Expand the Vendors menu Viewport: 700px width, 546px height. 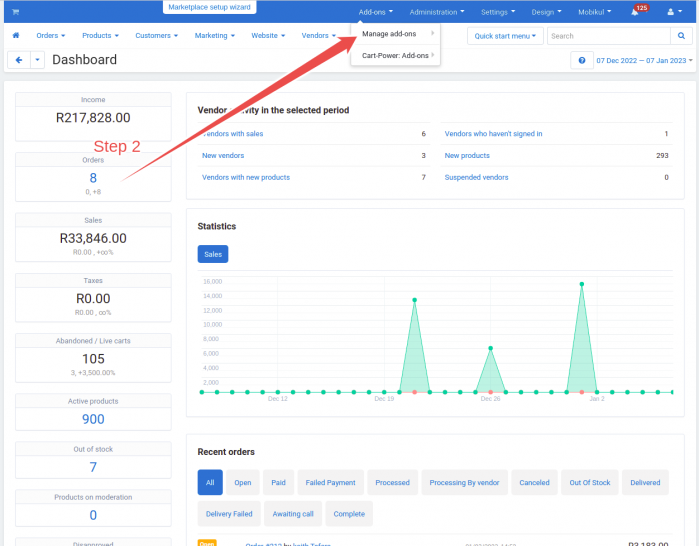(318, 35)
